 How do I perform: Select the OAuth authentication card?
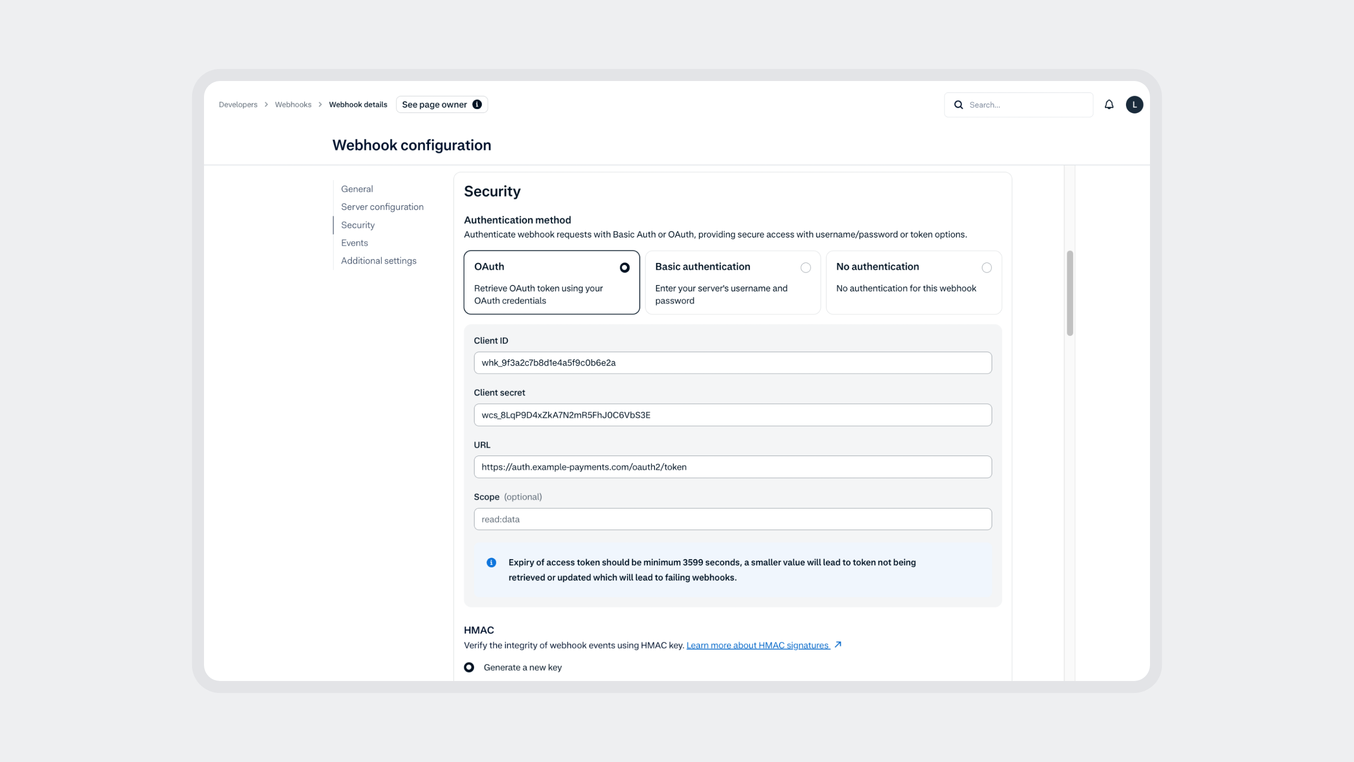coord(551,283)
